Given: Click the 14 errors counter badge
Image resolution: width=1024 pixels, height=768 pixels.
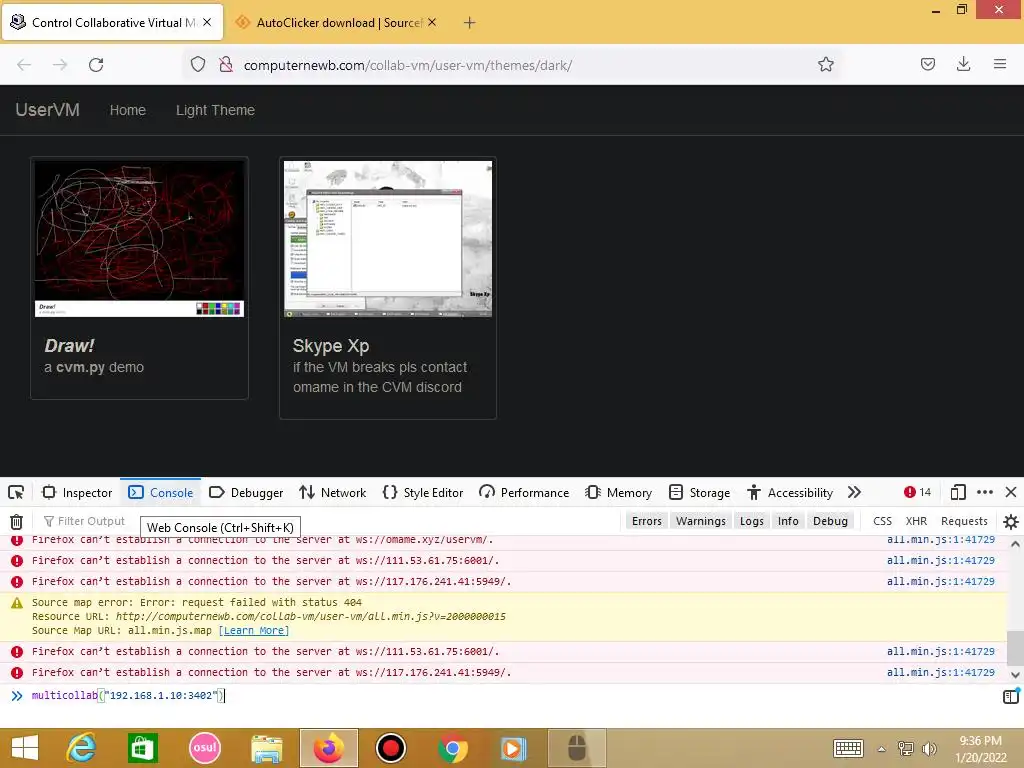Looking at the screenshot, I should [917, 492].
